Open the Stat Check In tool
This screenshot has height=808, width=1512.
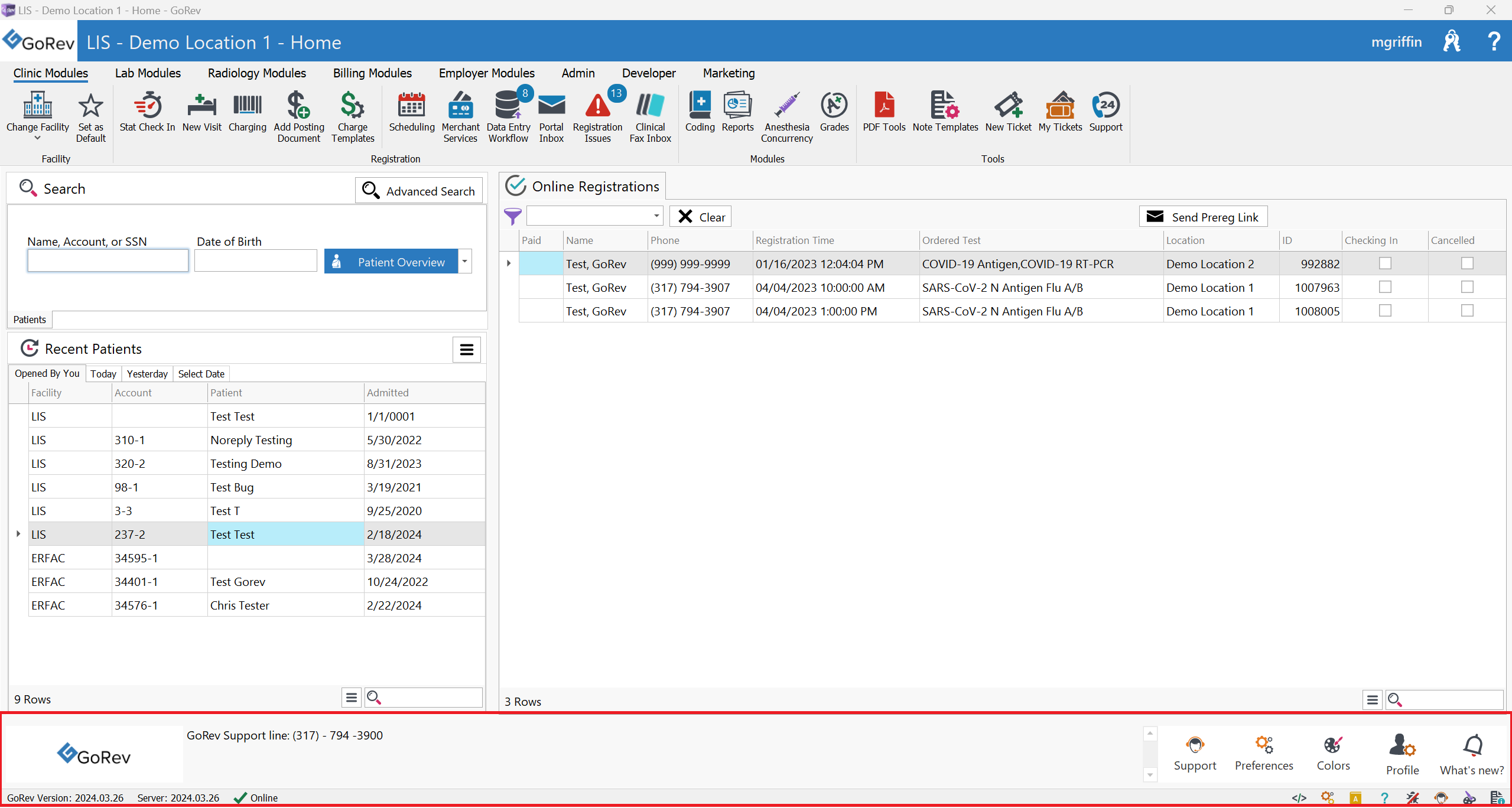pyautogui.click(x=147, y=112)
